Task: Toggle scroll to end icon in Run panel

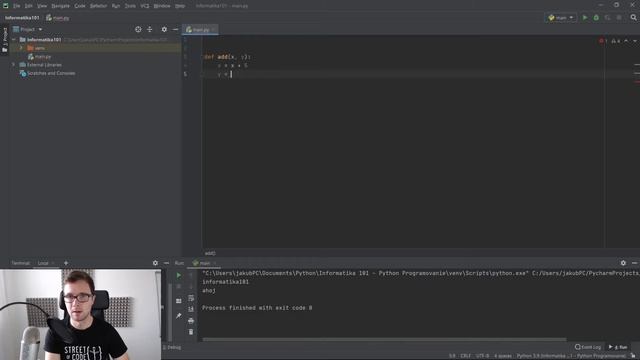Action: pyautogui.click(x=191, y=309)
